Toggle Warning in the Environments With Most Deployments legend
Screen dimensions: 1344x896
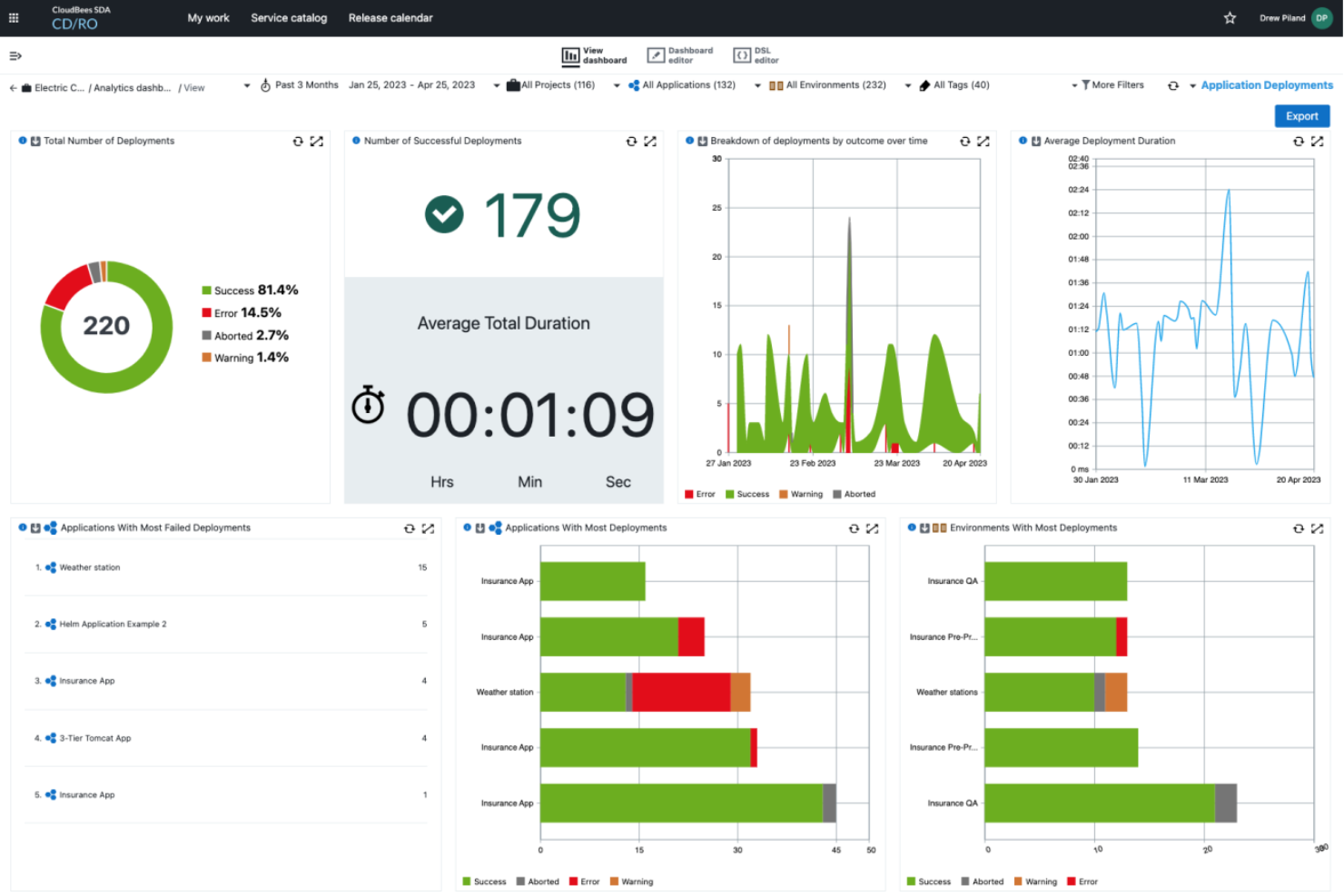tap(1035, 881)
